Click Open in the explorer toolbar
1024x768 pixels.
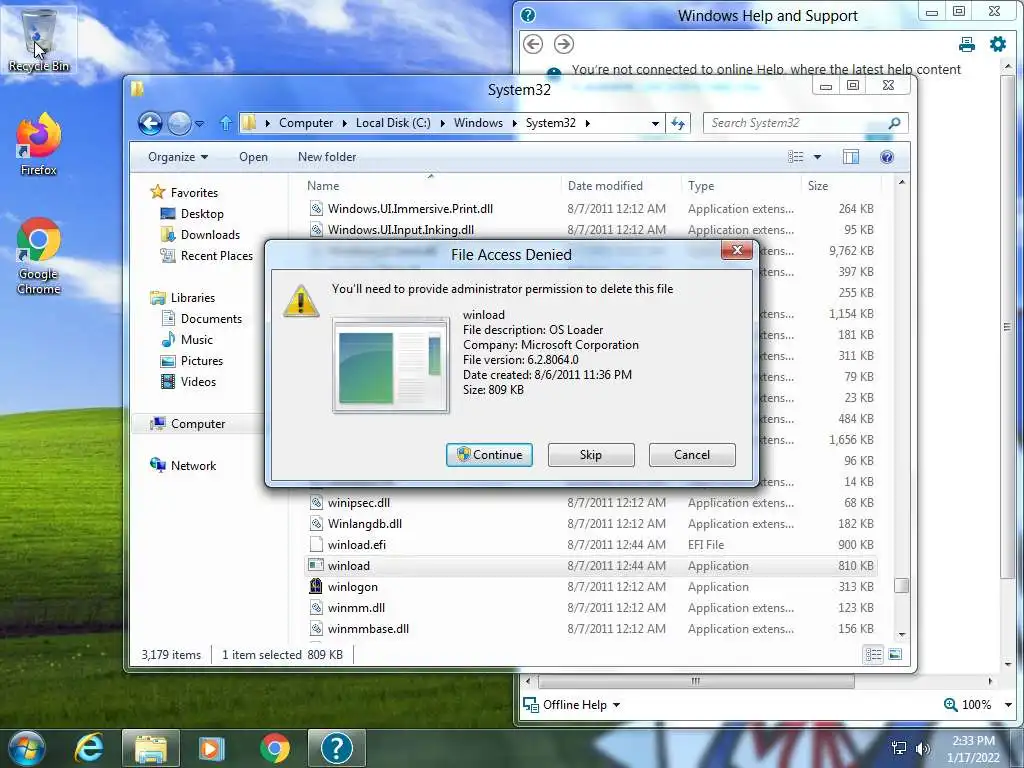253,157
